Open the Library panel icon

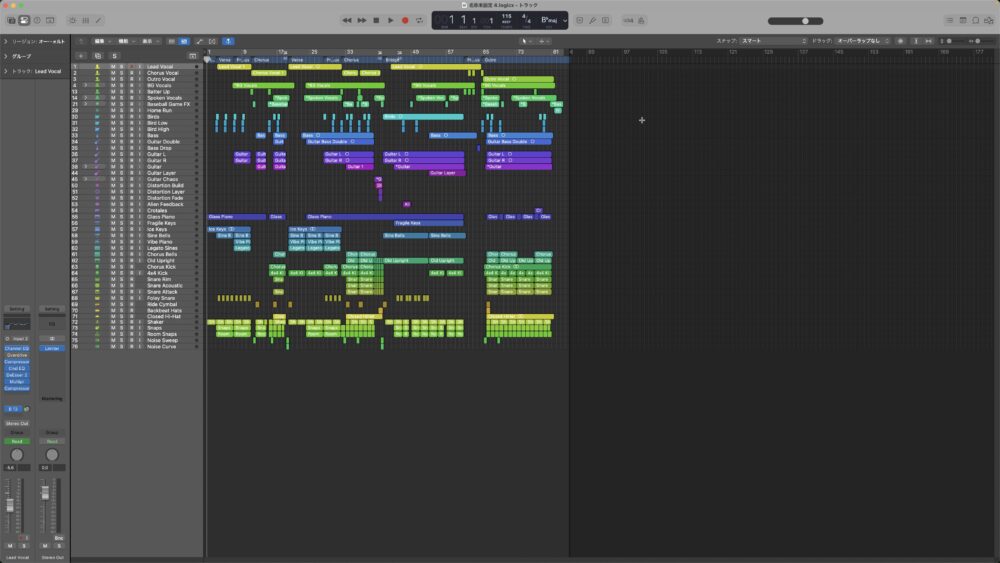tap(11, 20)
